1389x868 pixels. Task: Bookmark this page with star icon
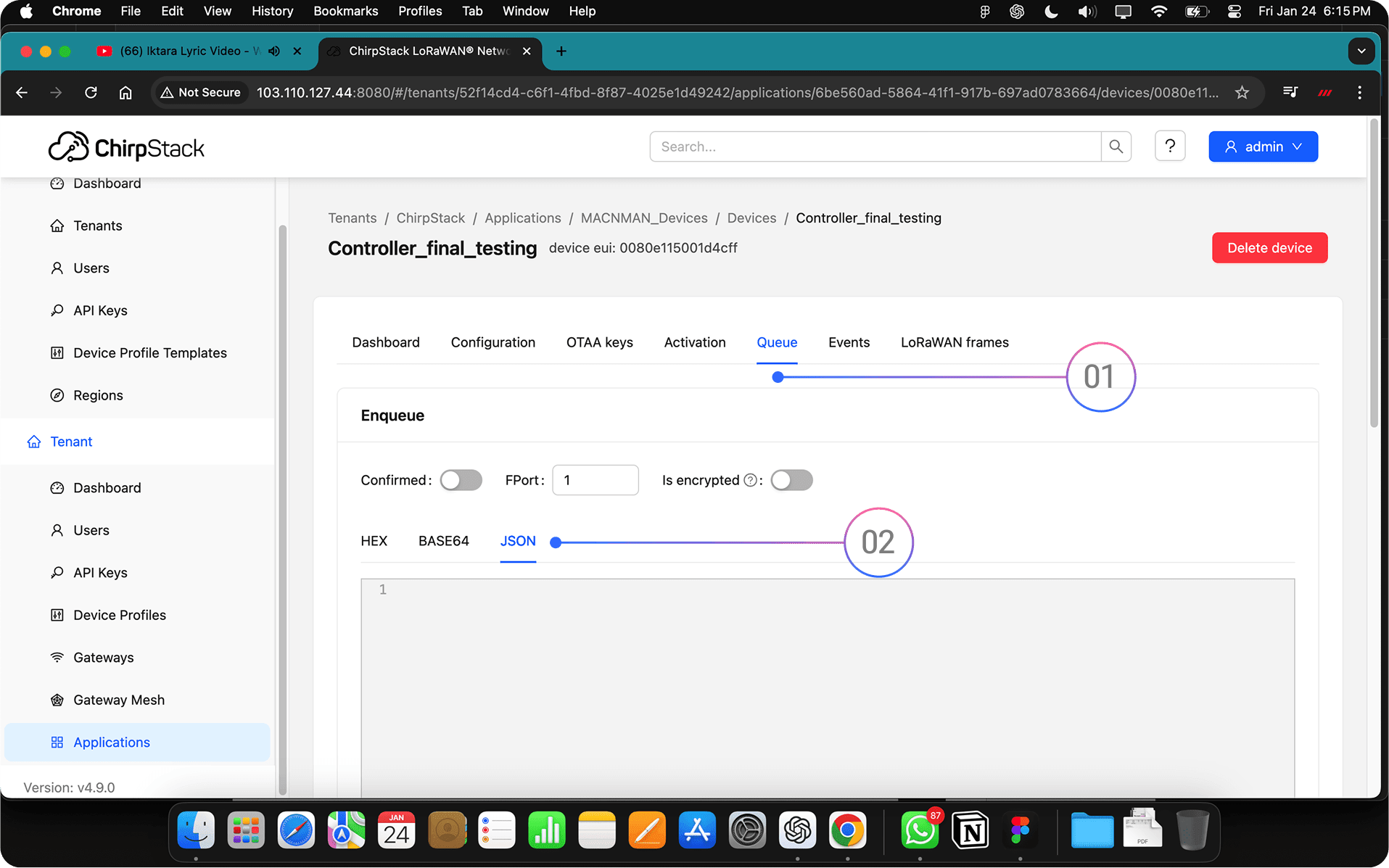click(x=1242, y=92)
